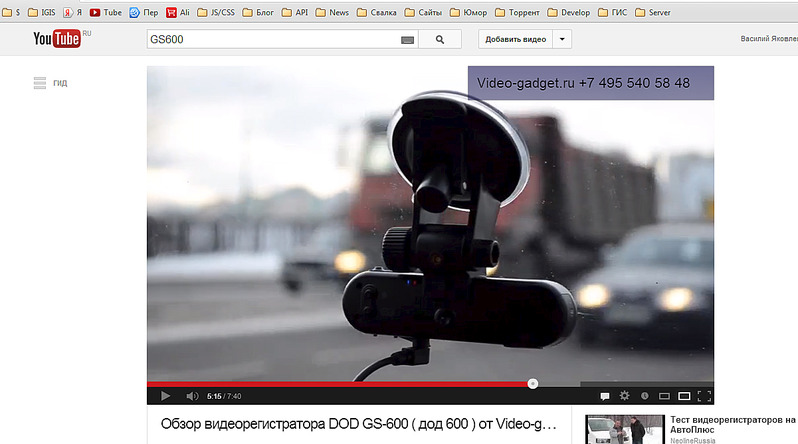Open the Develop bookmarks folder
This screenshot has width=798, height=444.
pos(568,12)
